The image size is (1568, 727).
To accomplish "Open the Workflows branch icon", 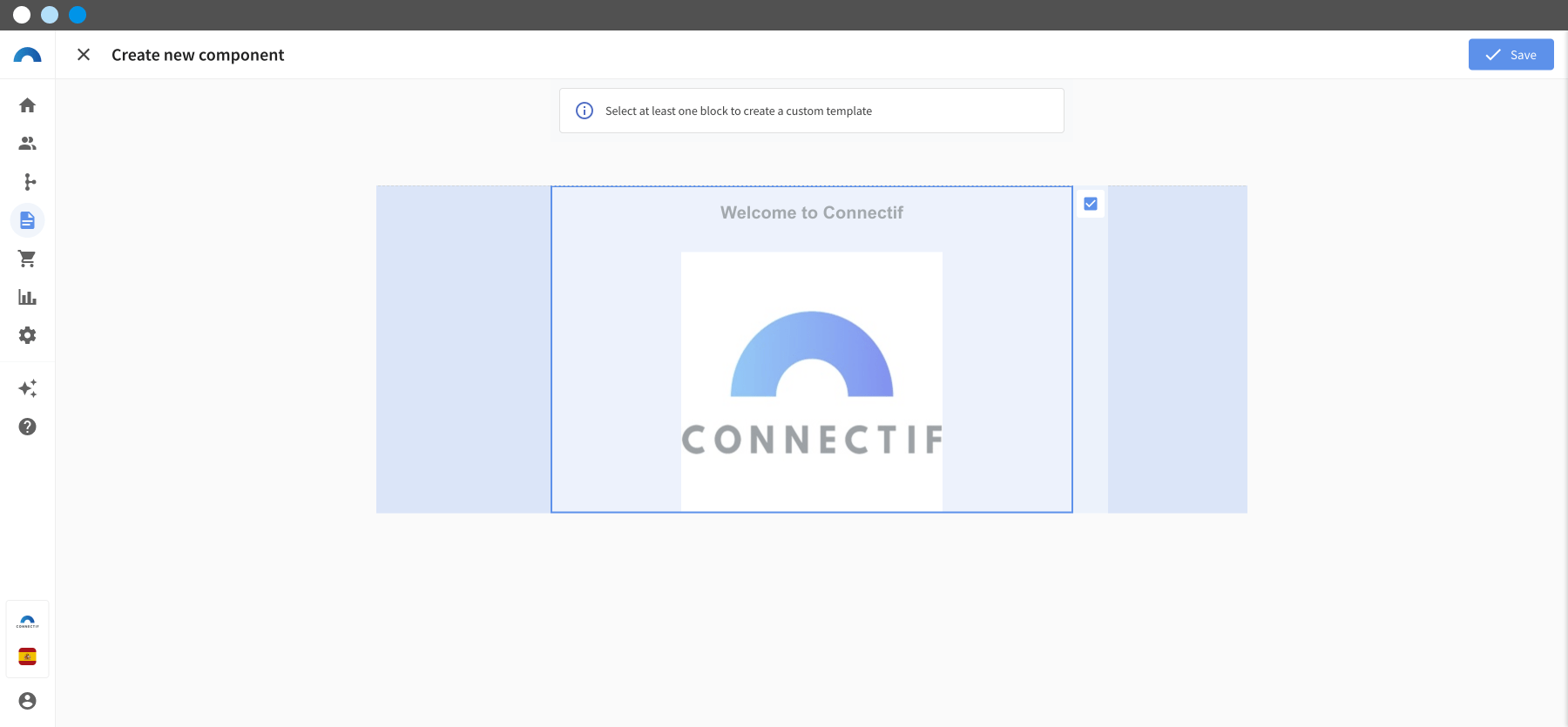I will click(x=29, y=182).
